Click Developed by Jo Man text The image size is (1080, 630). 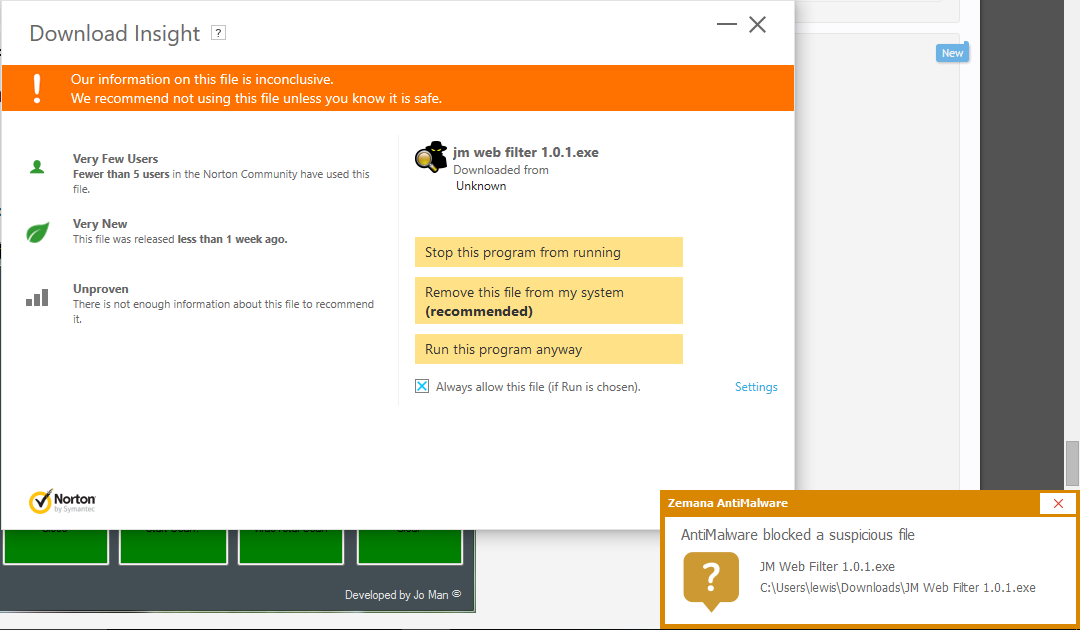pos(397,594)
